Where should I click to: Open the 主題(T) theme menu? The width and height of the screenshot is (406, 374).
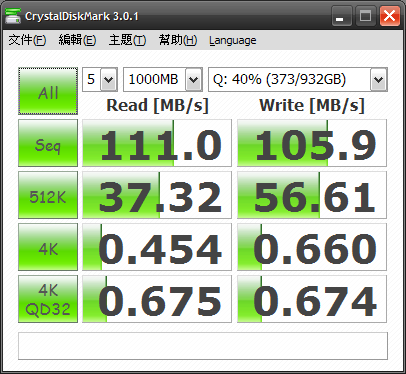coord(127,40)
